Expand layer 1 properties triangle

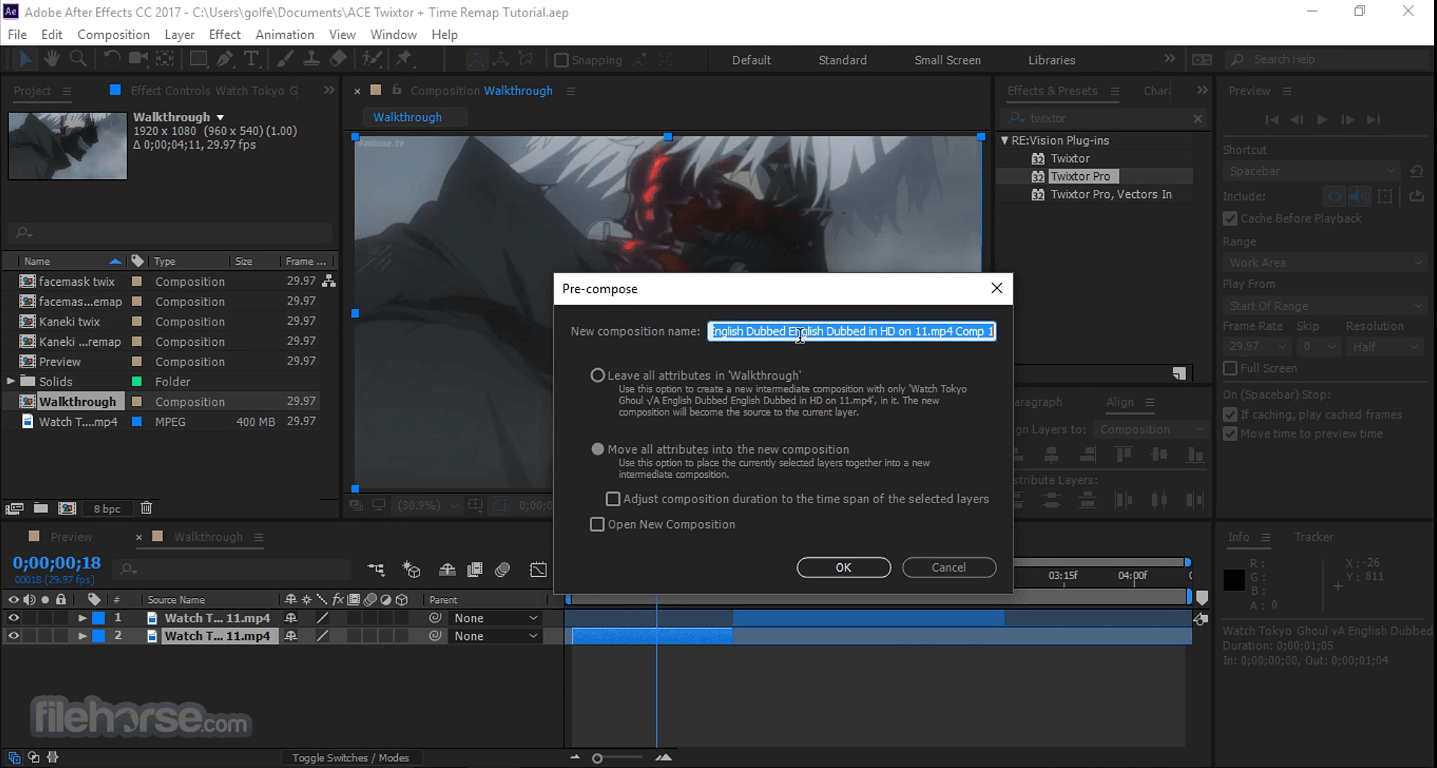pos(82,618)
